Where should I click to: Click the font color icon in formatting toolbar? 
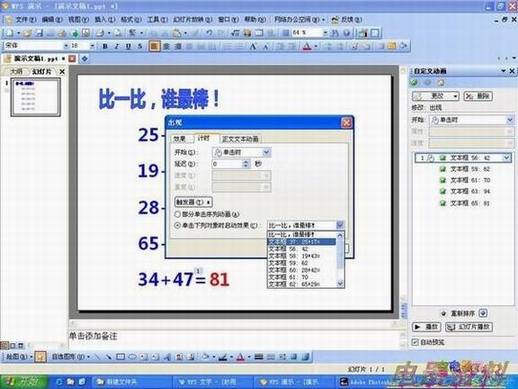(x=307, y=46)
